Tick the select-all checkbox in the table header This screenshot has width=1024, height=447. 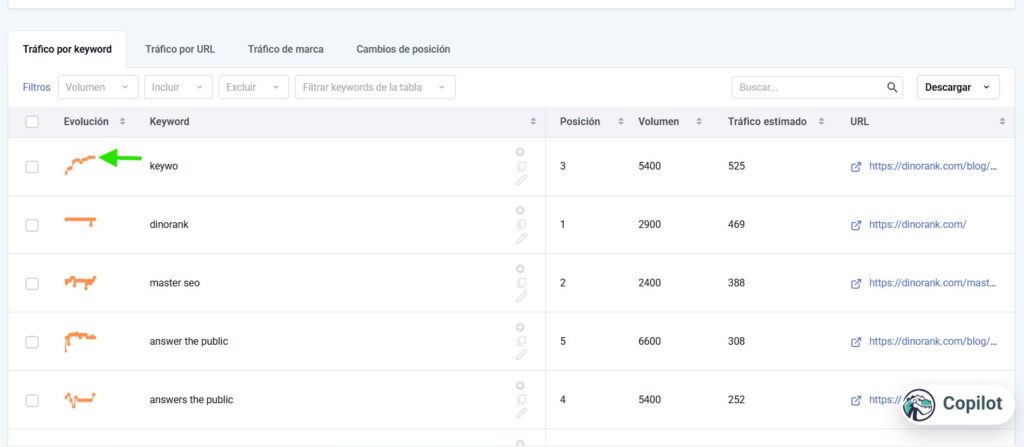point(32,122)
